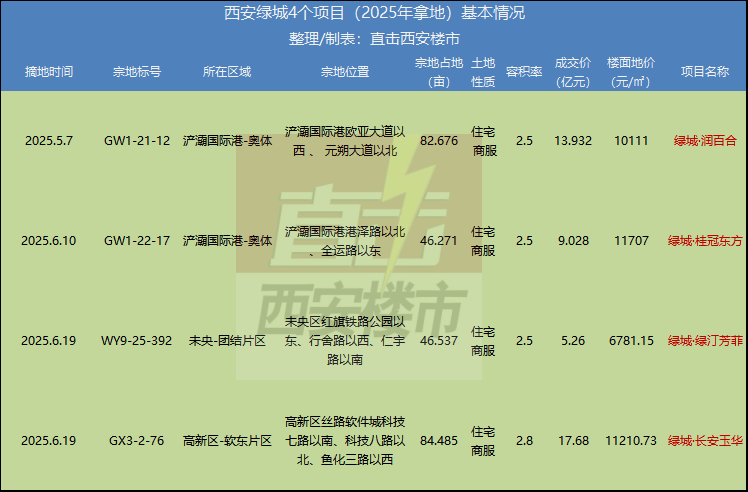Select parcel number GX3-2-76
Viewport: 748px width, 492px height.
click(137, 440)
